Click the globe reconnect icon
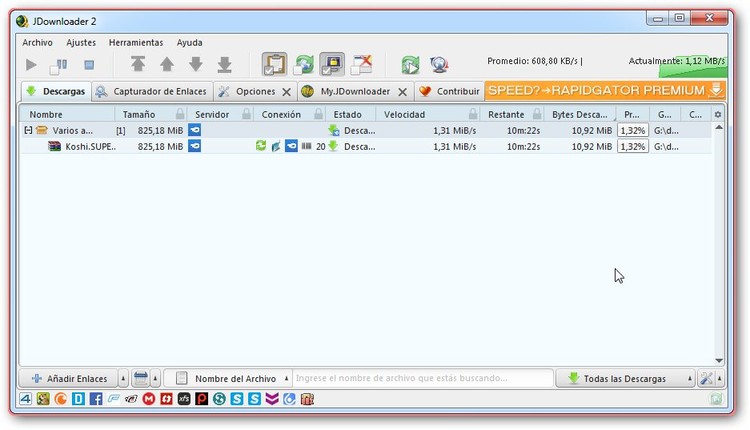Viewport: 750px width, 430px height. click(439, 65)
